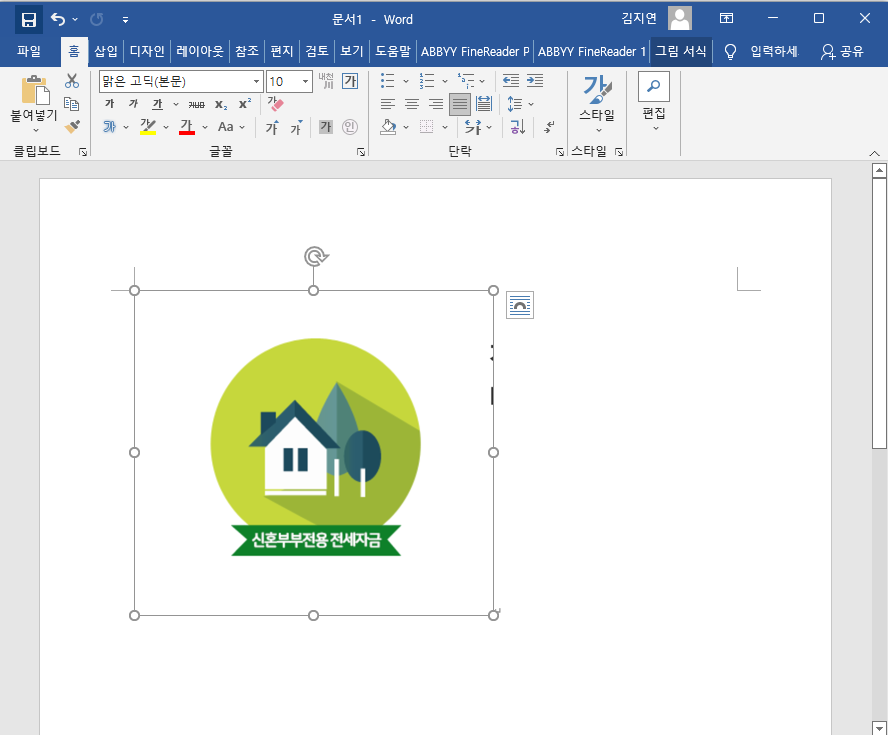This screenshot has width=888, height=735.
Task: Center align text
Action: click(412, 104)
